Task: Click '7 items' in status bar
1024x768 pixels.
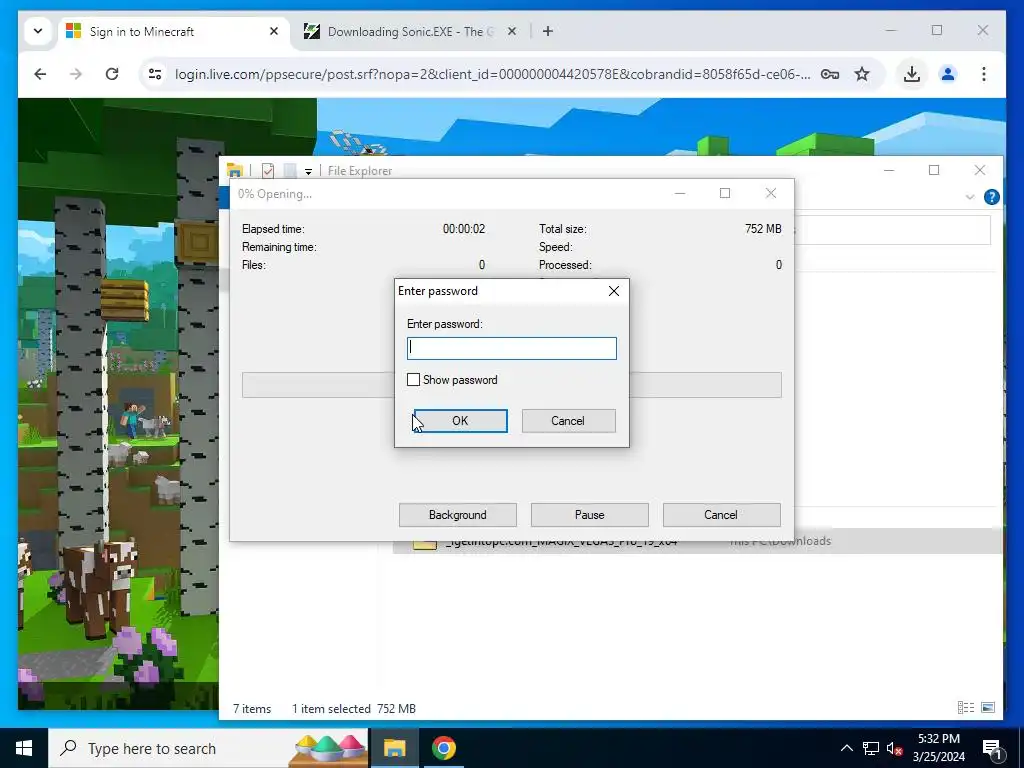Action: click(x=252, y=709)
